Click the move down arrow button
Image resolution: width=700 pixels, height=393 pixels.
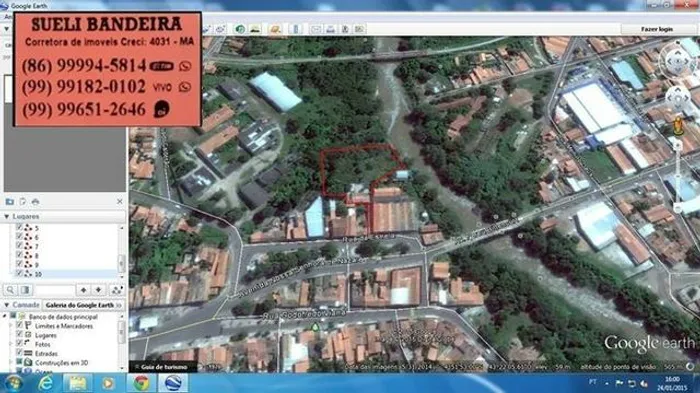[x=98, y=290]
